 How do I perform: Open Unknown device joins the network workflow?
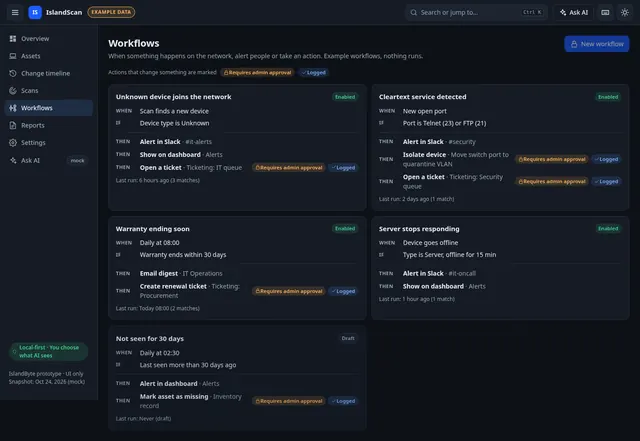pos(173,97)
